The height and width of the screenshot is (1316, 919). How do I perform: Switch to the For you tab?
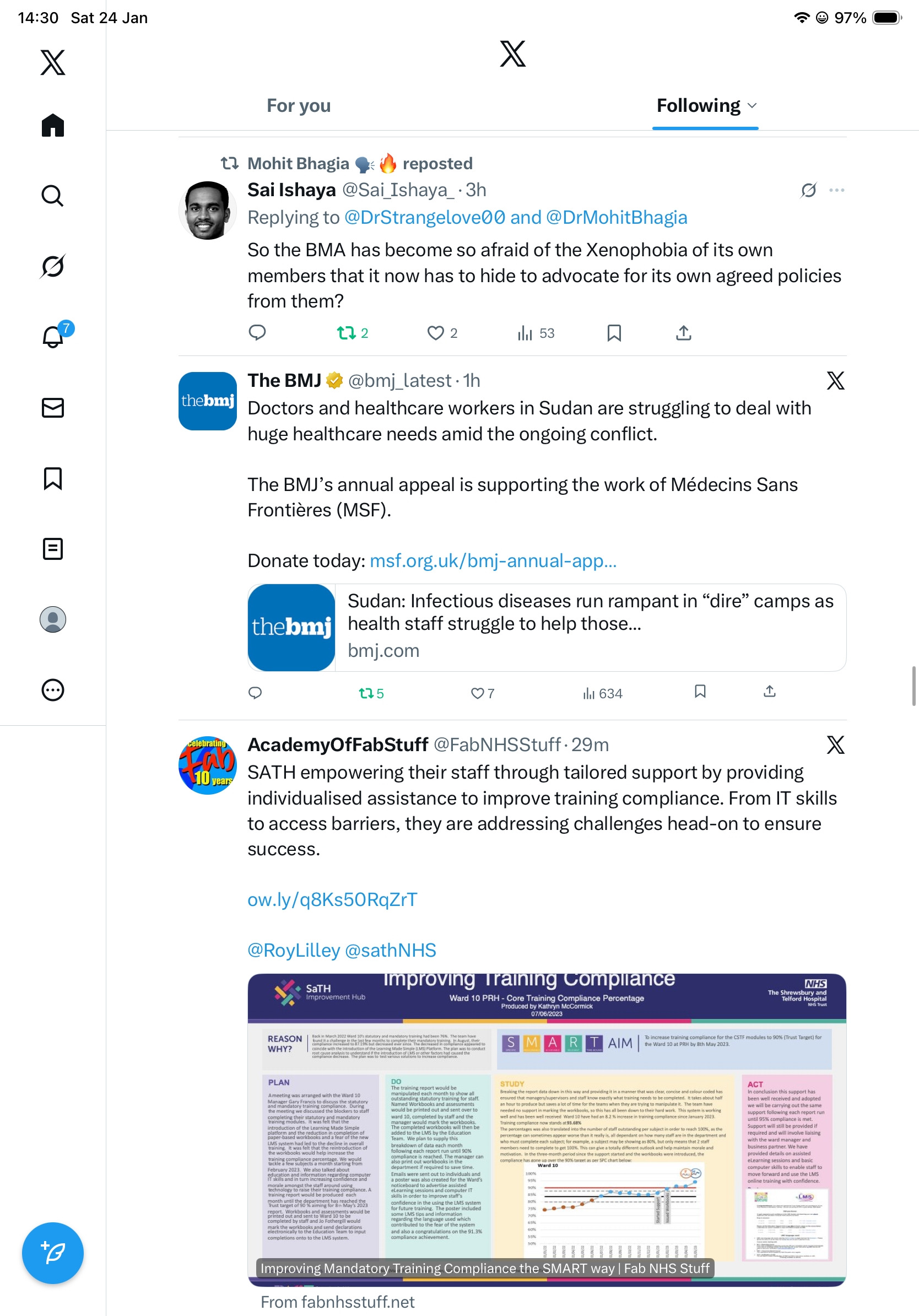tap(299, 105)
